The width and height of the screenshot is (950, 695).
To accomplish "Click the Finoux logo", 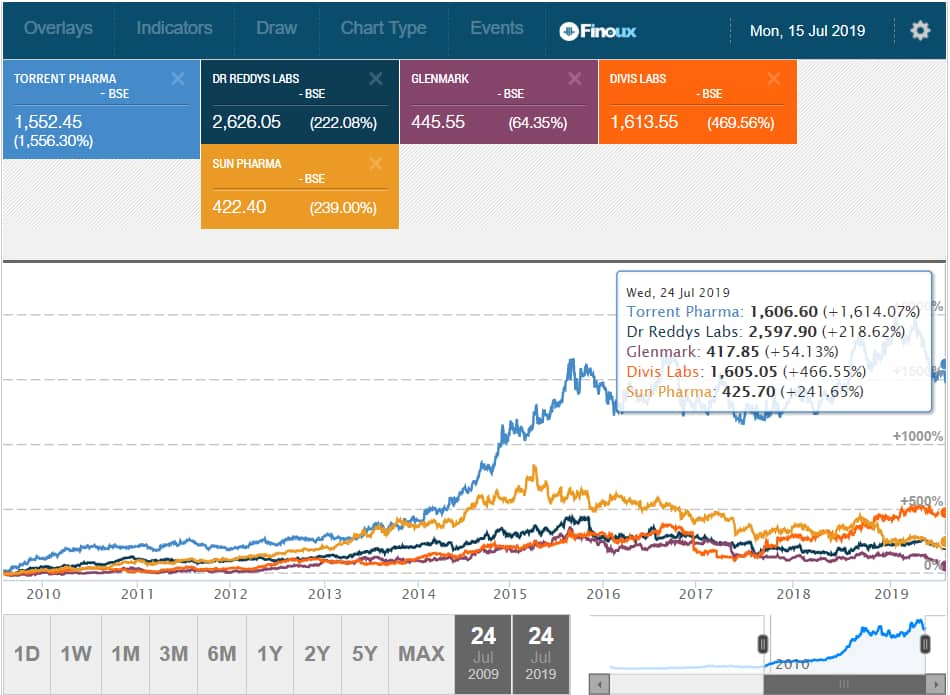I will 598,31.
